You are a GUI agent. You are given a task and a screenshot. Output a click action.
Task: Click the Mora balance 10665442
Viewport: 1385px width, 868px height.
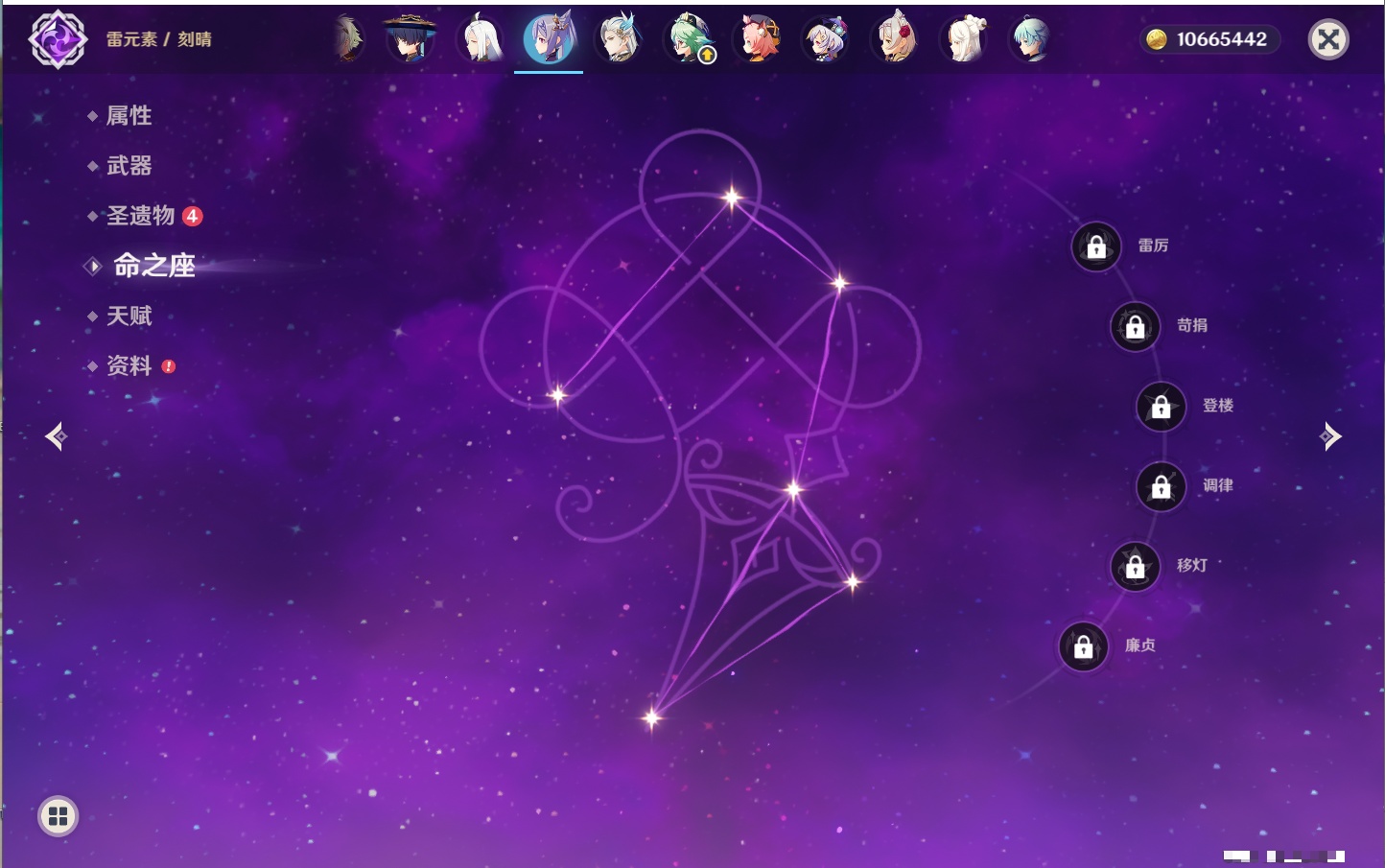(1222, 39)
